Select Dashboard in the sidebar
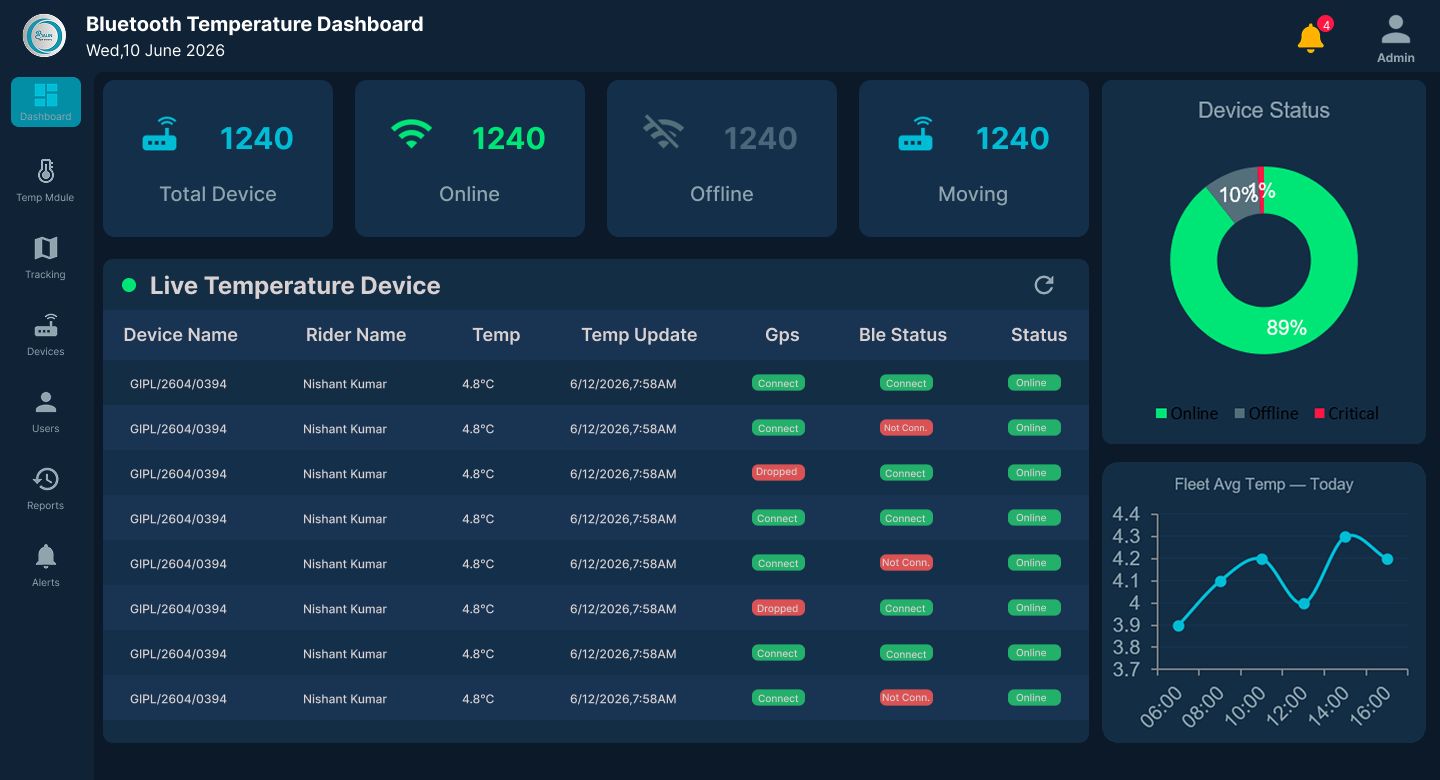Viewport: 1440px width, 780px height. (x=46, y=102)
